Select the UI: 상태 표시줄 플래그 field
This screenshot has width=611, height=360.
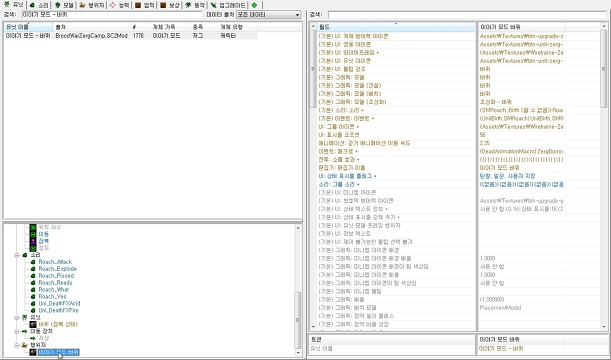pyautogui.click(x=397, y=176)
